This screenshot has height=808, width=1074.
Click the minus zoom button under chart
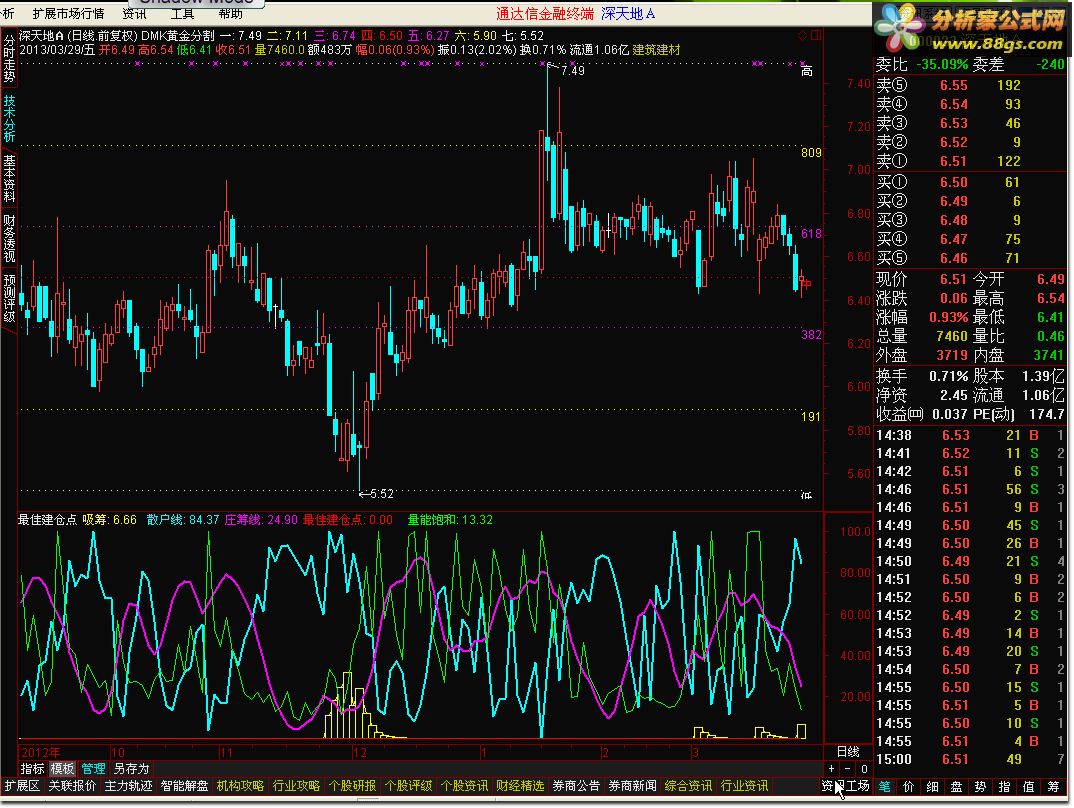pos(848,769)
